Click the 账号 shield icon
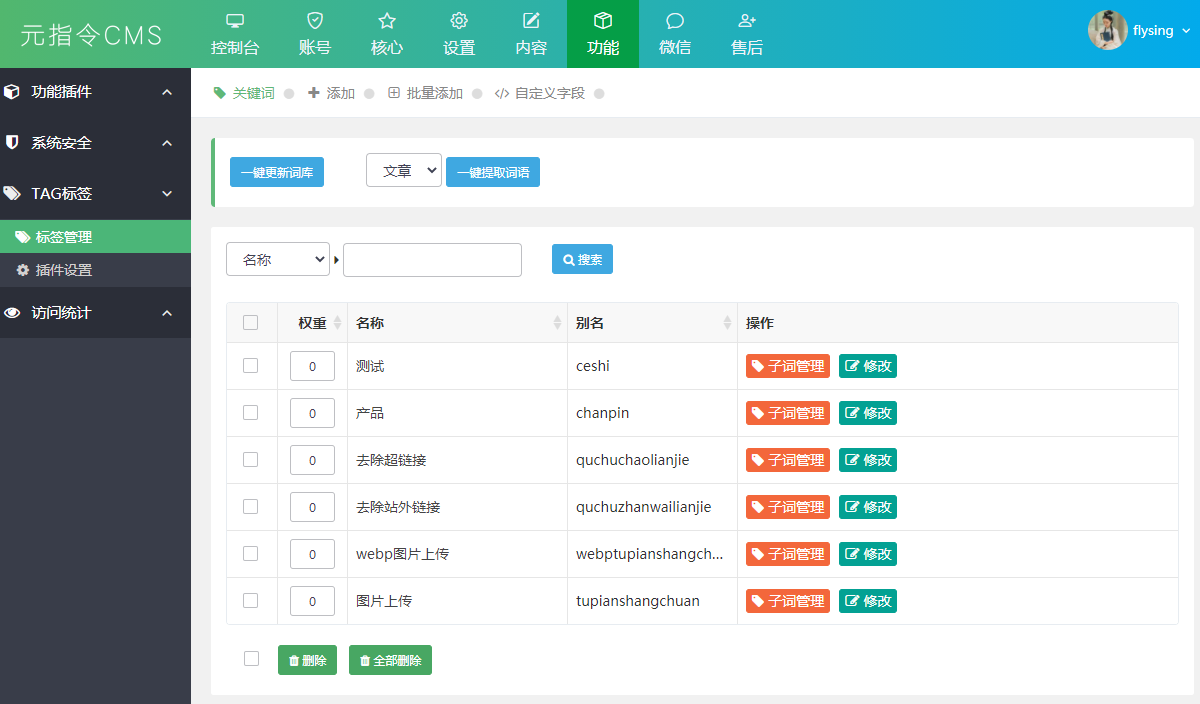Screen dimensions: 1200x704 pyautogui.click(x=315, y=21)
